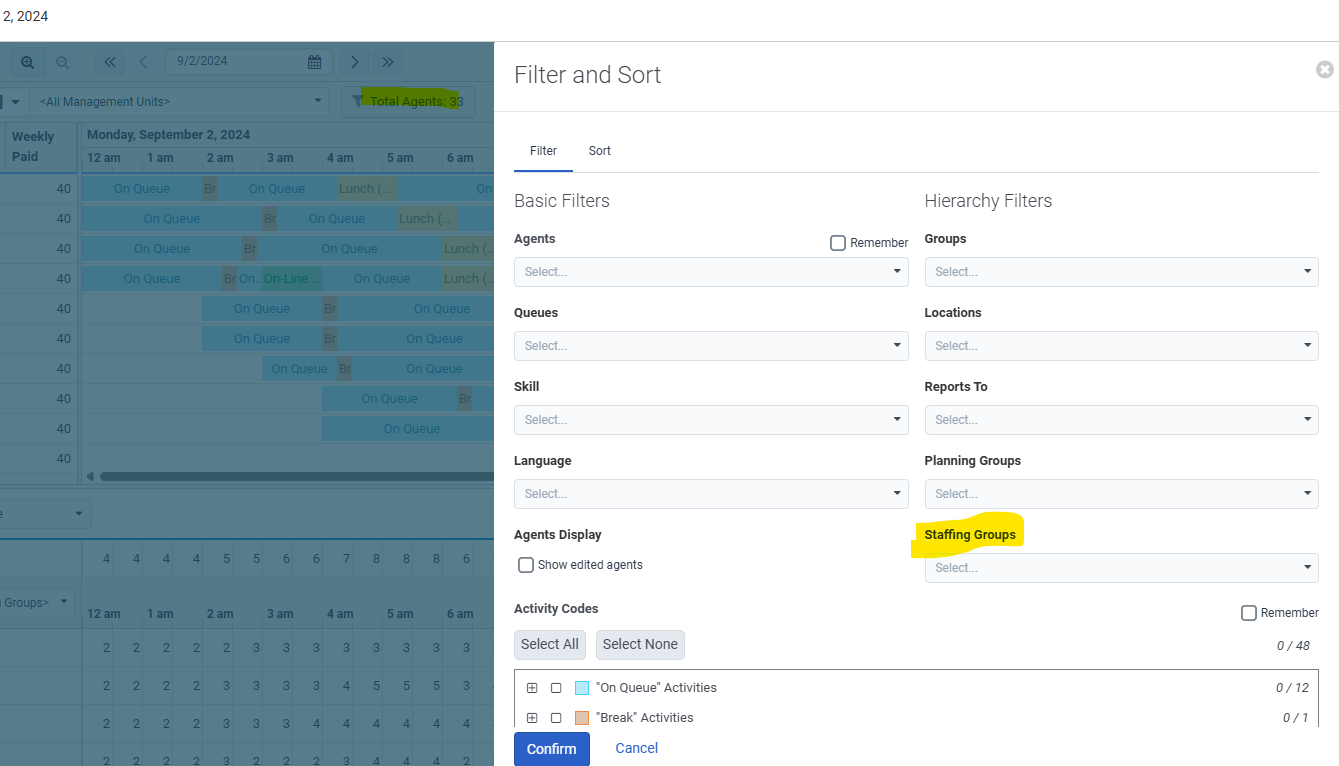The height and width of the screenshot is (766, 1339).
Task: Switch to the Sort tab
Action: [x=599, y=151]
